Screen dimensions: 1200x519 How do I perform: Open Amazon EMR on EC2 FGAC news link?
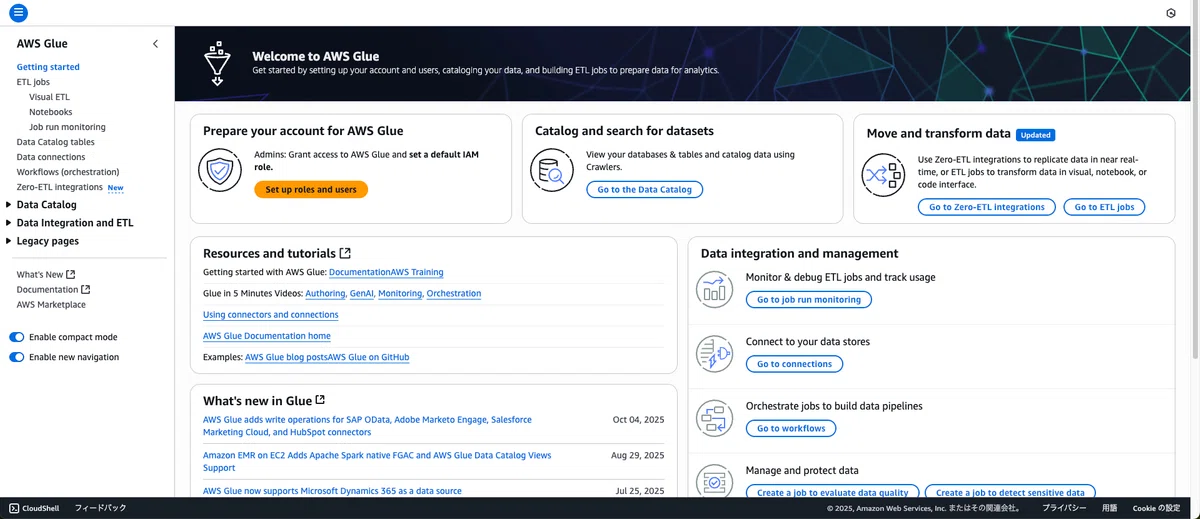point(377,461)
